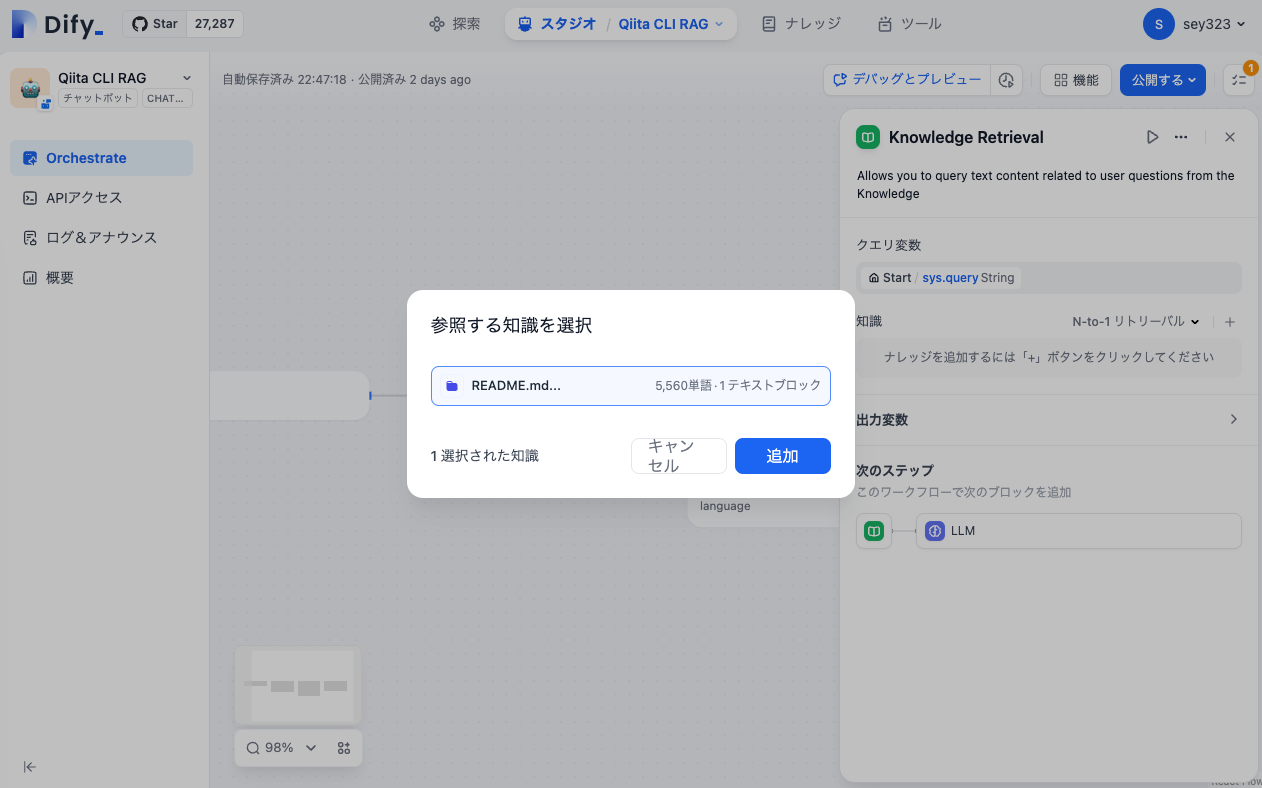This screenshot has width=1262, height=788.
Task: Click the チャットボット tag
Action: click(97, 98)
